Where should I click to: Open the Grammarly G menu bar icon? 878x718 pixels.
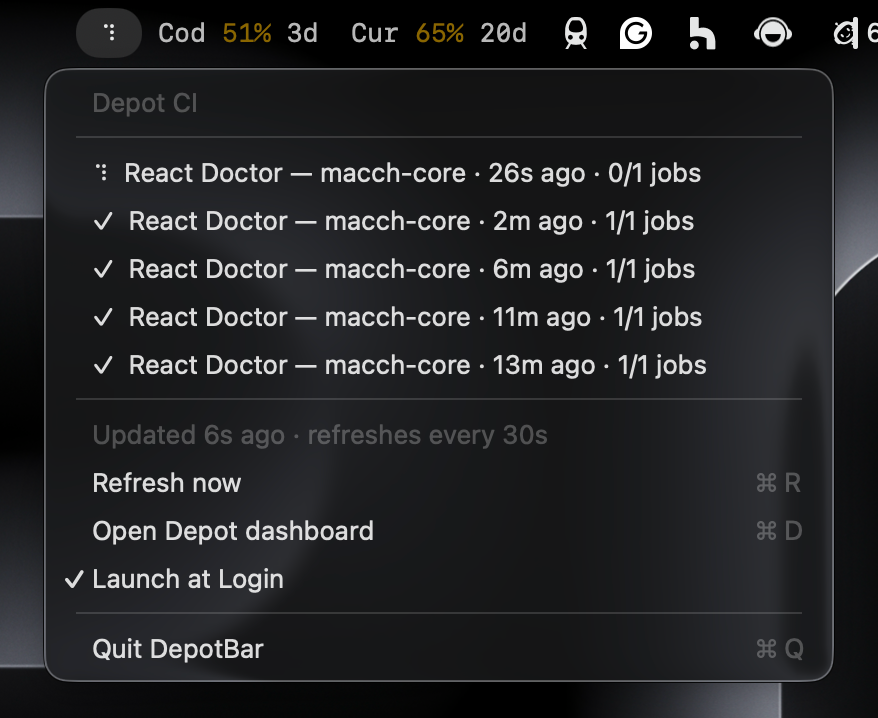point(636,33)
